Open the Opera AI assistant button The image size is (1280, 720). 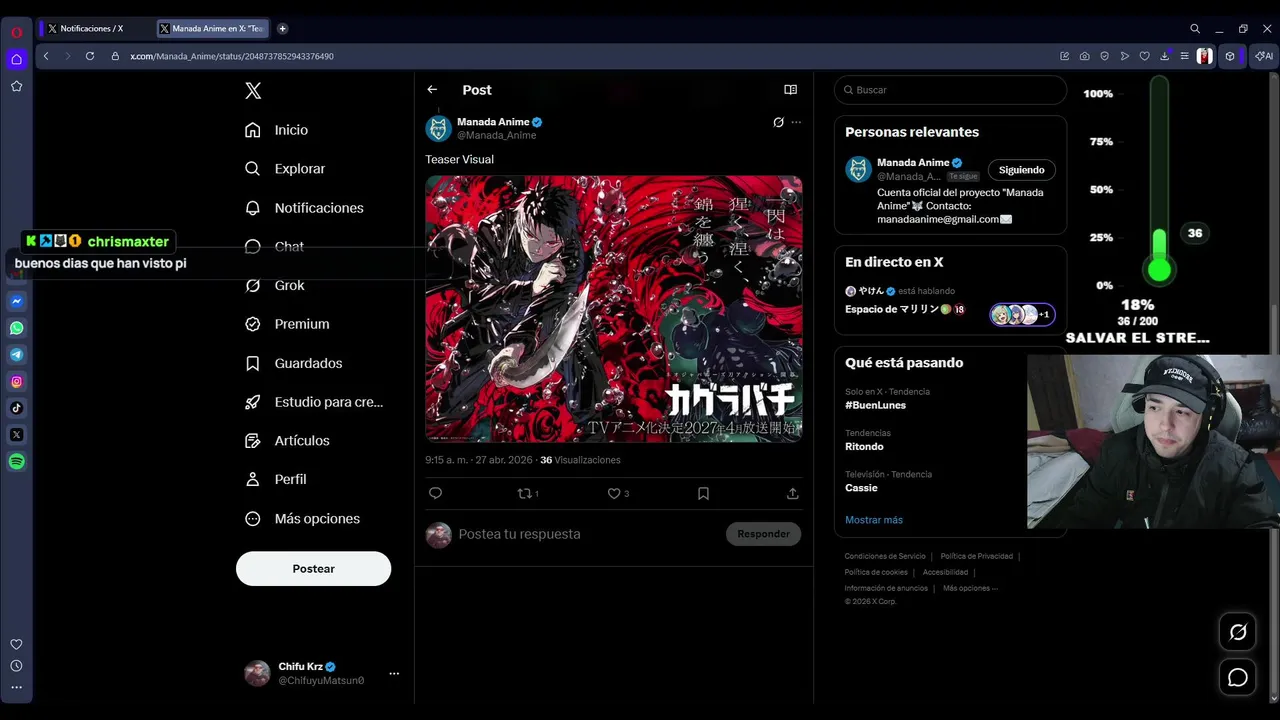point(1264,56)
